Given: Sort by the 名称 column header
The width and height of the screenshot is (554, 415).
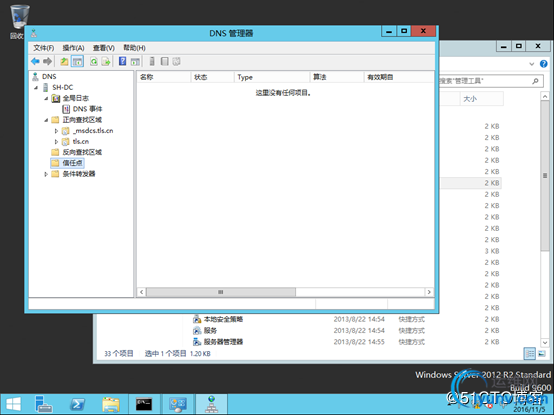Looking at the screenshot, I should [164, 77].
